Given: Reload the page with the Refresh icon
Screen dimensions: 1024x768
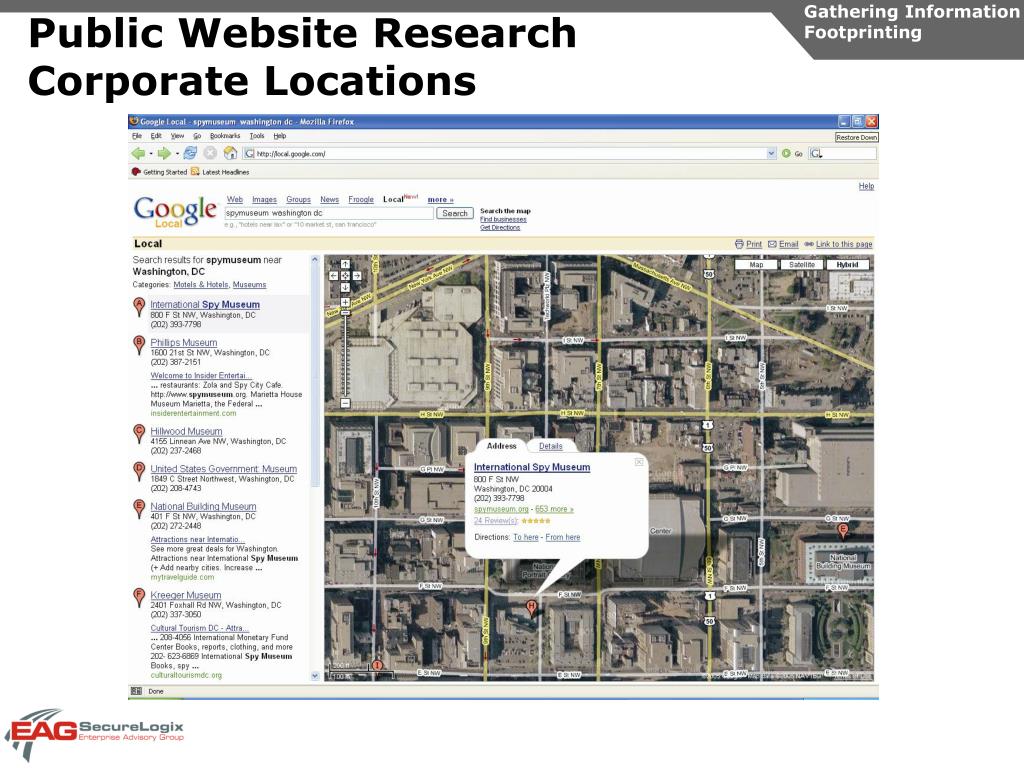Looking at the screenshot, I should coord(190,153).
